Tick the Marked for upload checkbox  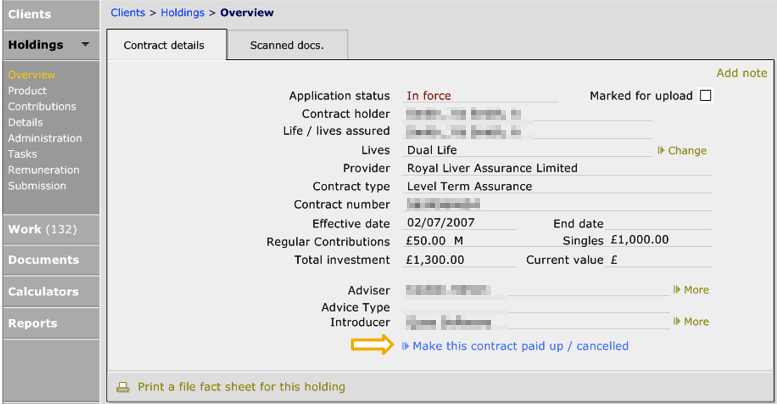[705, 95]
